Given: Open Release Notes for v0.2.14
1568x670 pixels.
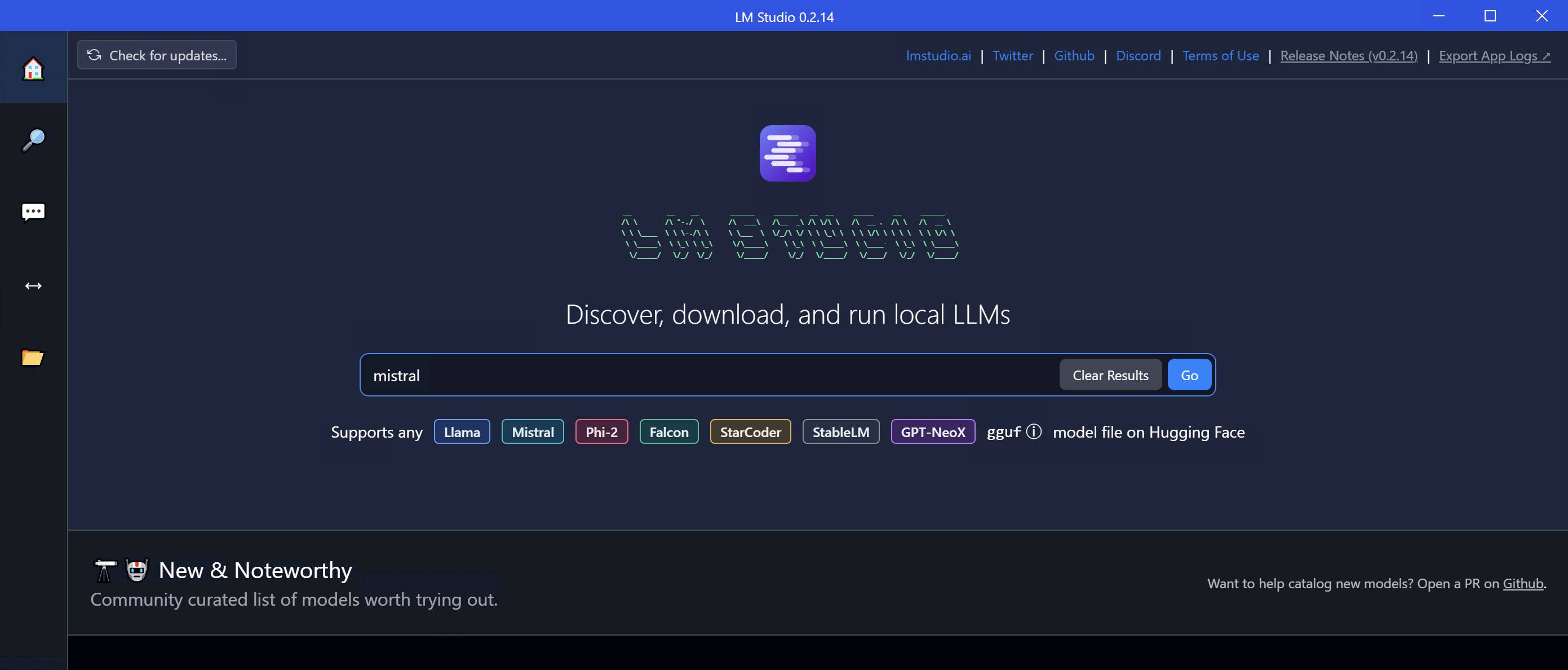Looking at the screenshot, I should click(1348, 55).
